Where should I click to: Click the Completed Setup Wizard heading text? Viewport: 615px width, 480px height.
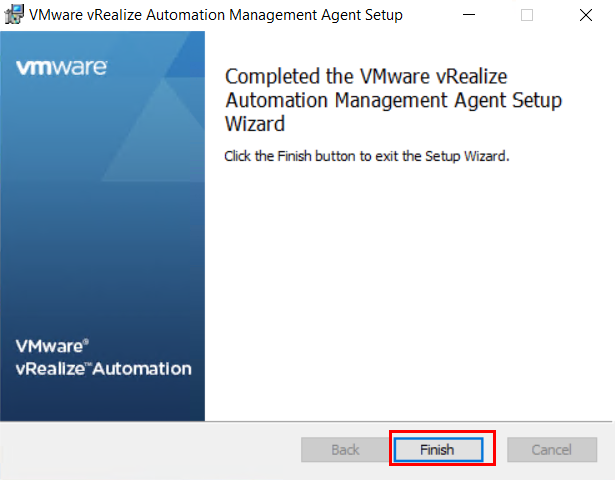pyautogui.click(x=393, y=100)
